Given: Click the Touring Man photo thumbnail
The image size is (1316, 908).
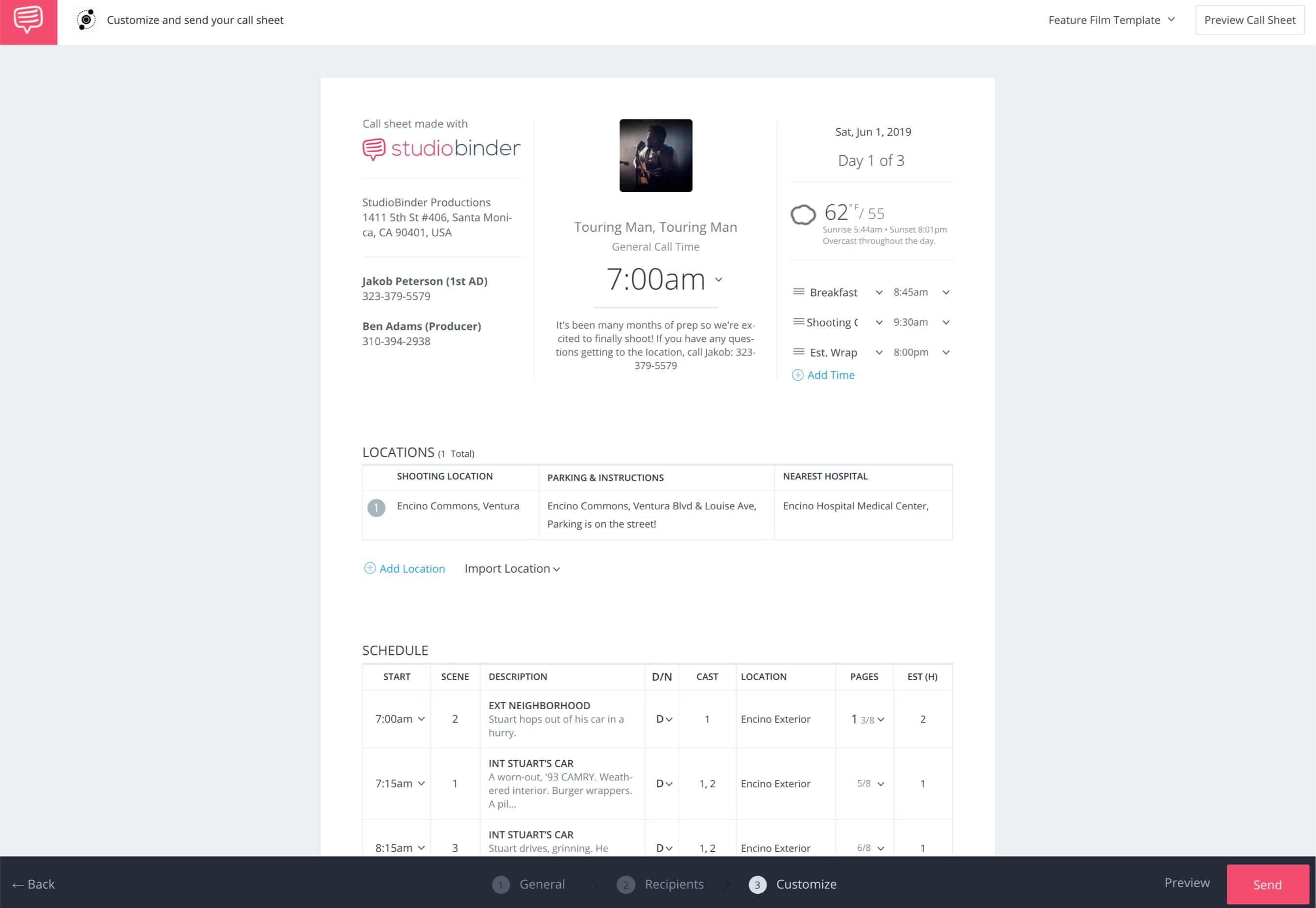Looking at the screenshot, I should click(x=655, y=156).
